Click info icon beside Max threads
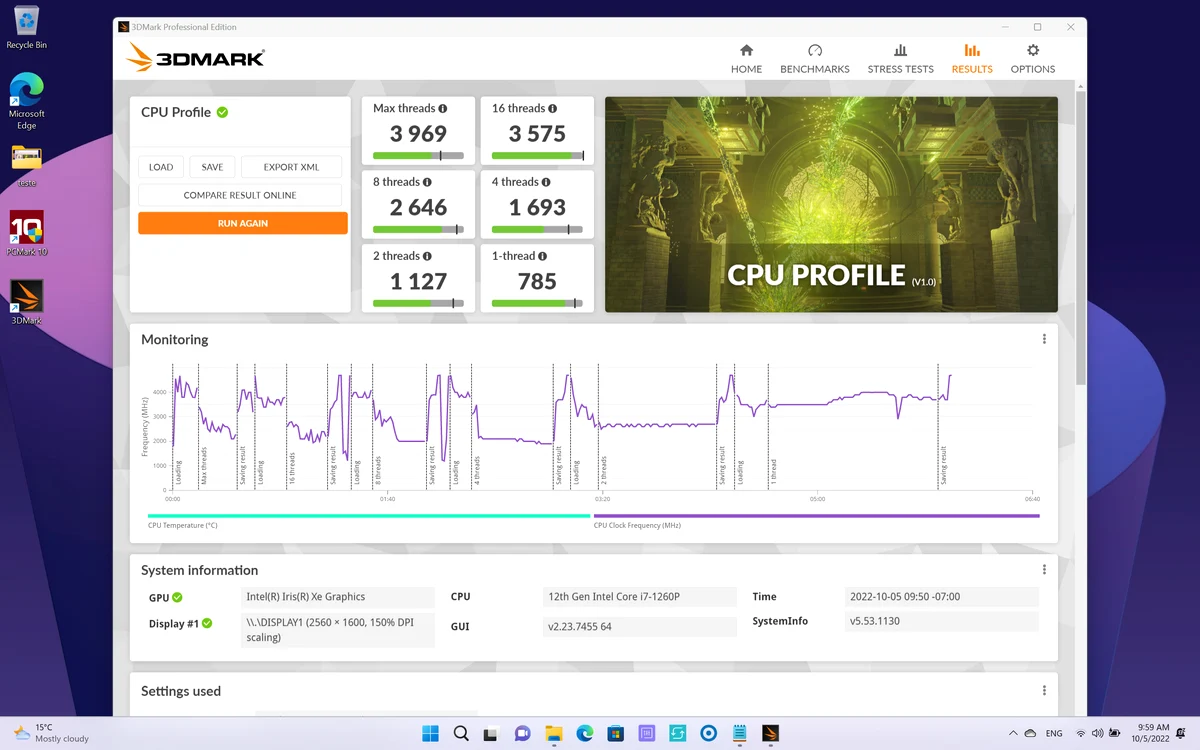Image resolution: width=1200 pixels, height=750 pixels. 443,108
